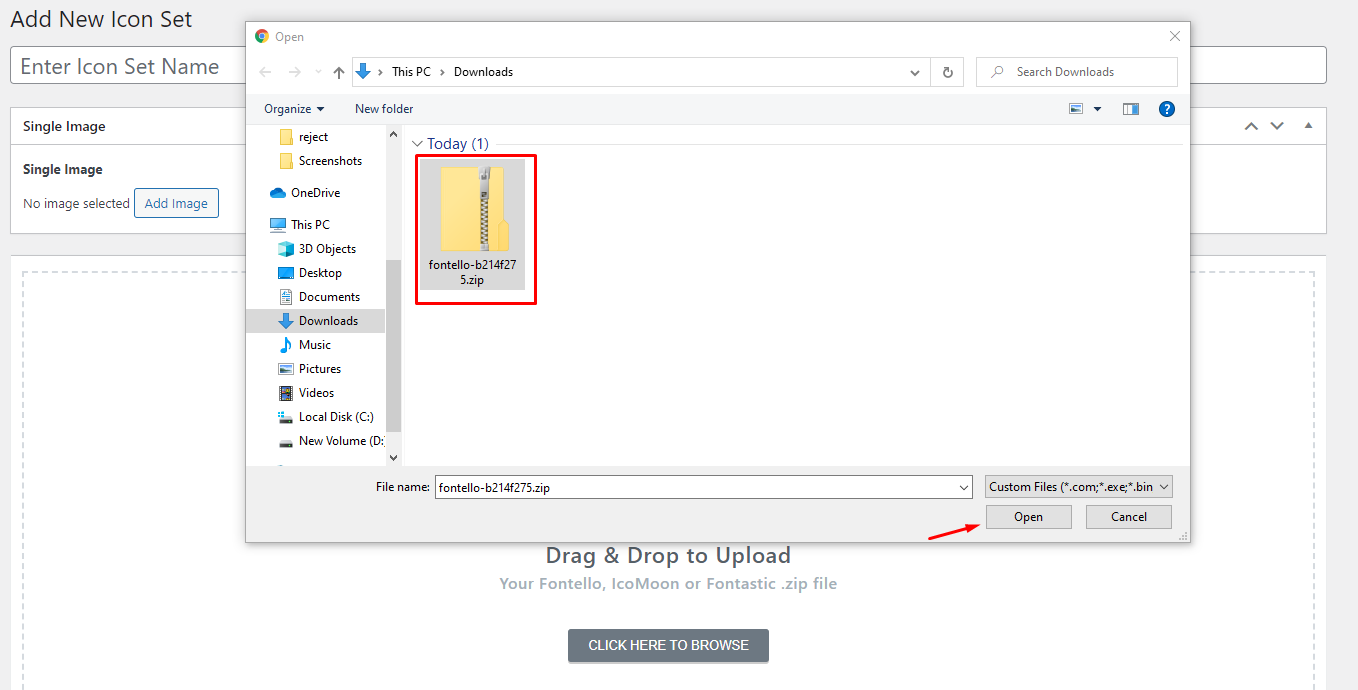Click New folder in the toolbar
The height and width of the screenshot is (690, 1358).
pyautogui.click(x=384, y=109)
